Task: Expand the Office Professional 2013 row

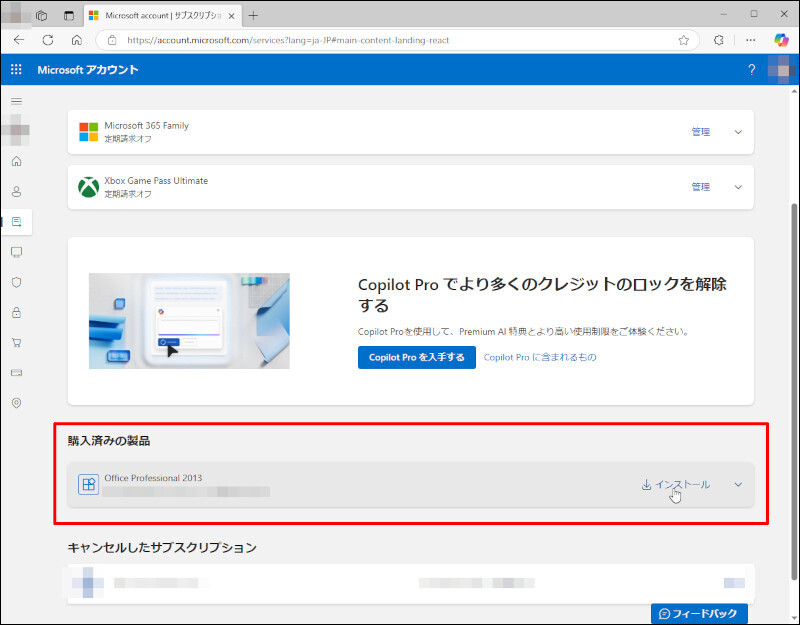Action: (x=738, y=485)
